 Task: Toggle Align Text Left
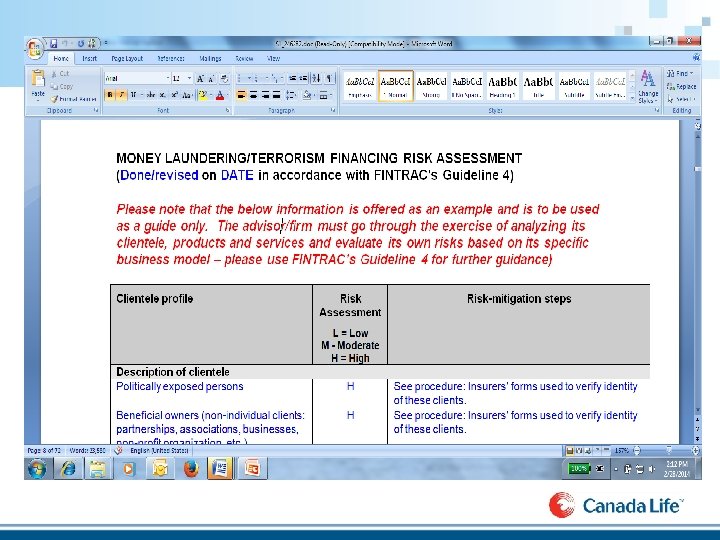(x=241, y=95)
